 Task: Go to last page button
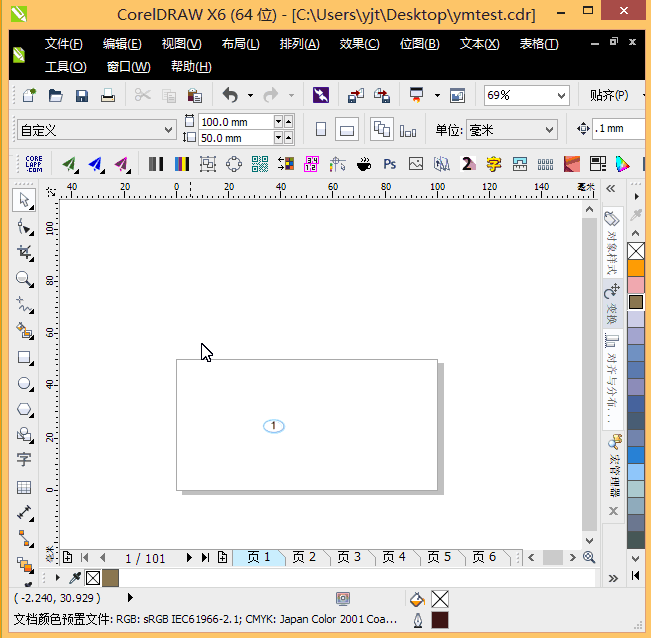pyautogui.click(x=205, y=557)
